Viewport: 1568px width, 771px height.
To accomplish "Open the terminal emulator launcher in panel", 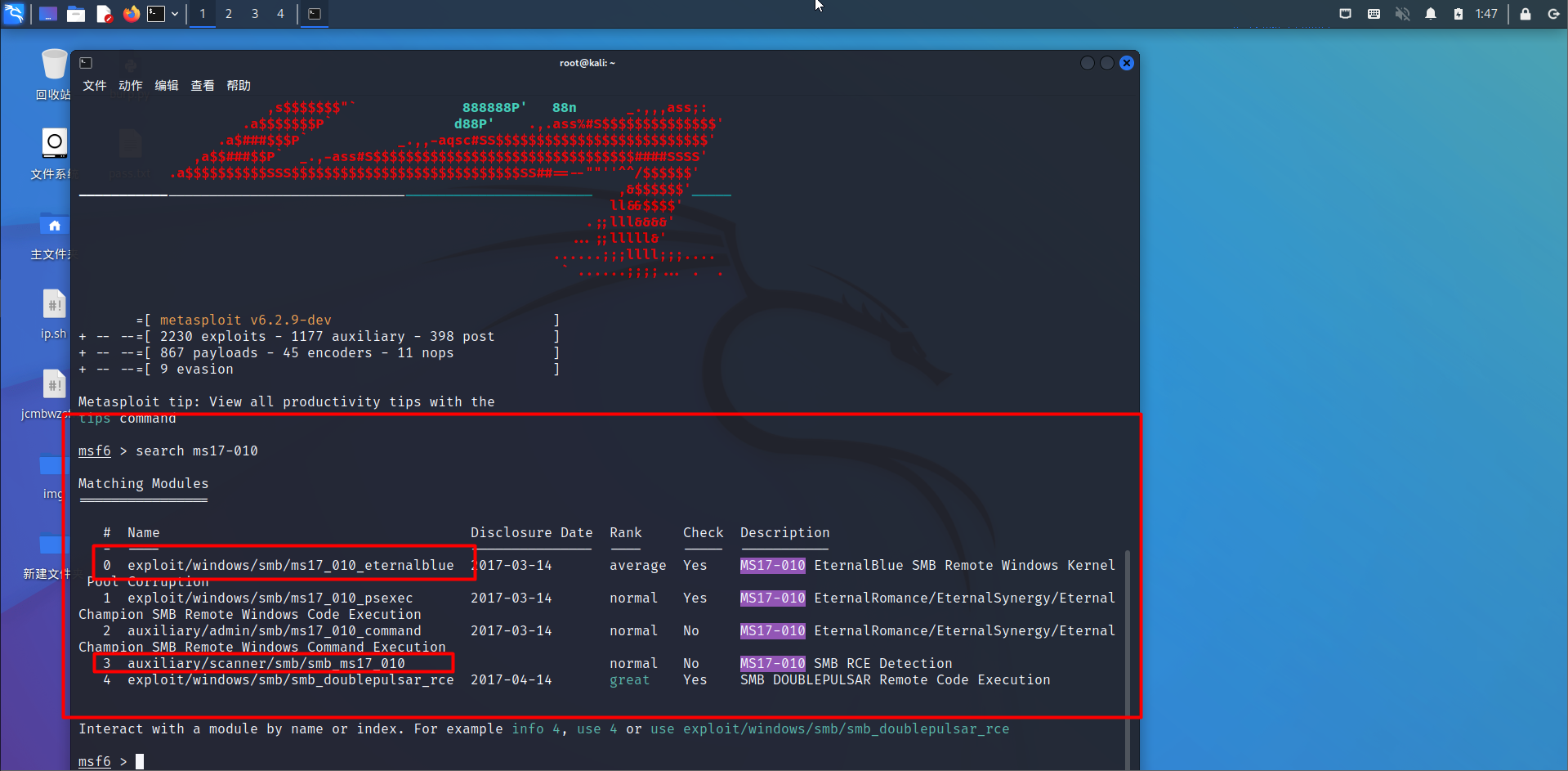I will click(x=156, y=14).
